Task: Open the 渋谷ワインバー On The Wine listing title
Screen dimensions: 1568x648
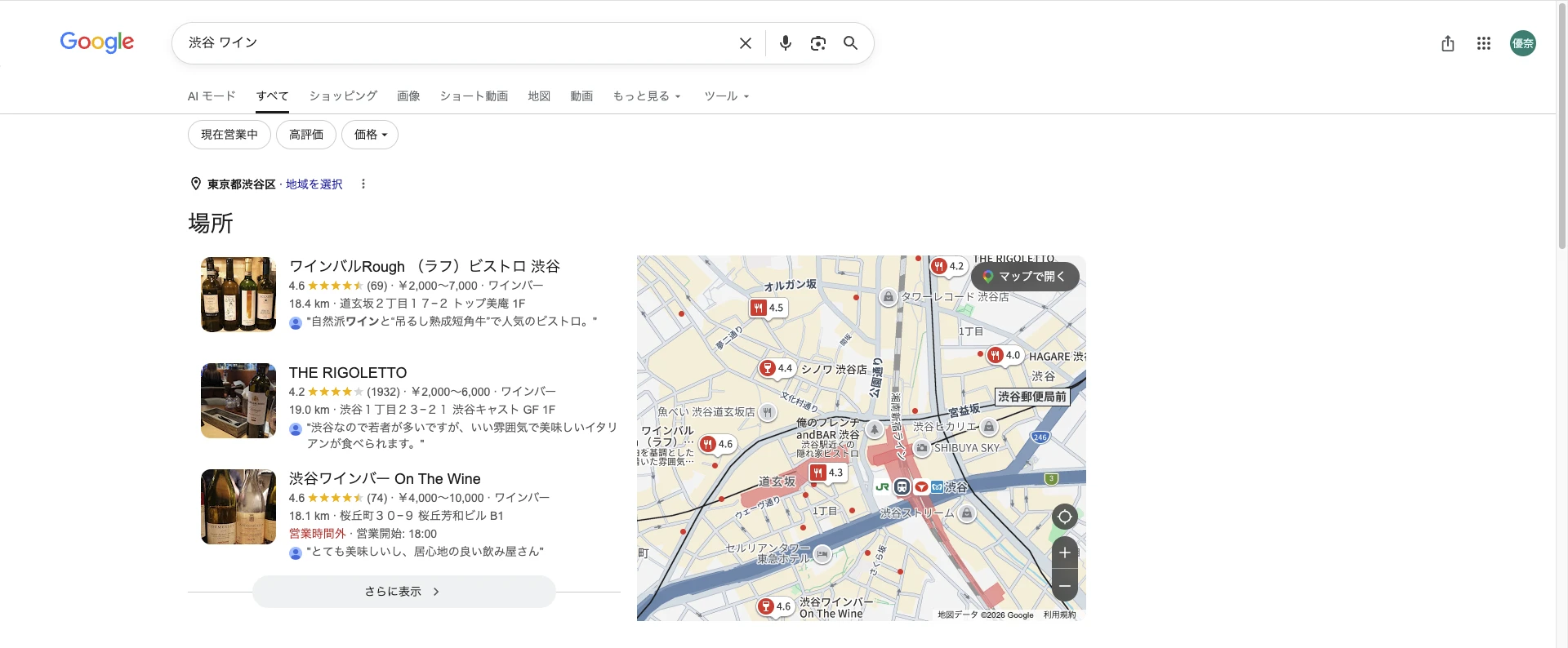Action: (x=385, y=478)
